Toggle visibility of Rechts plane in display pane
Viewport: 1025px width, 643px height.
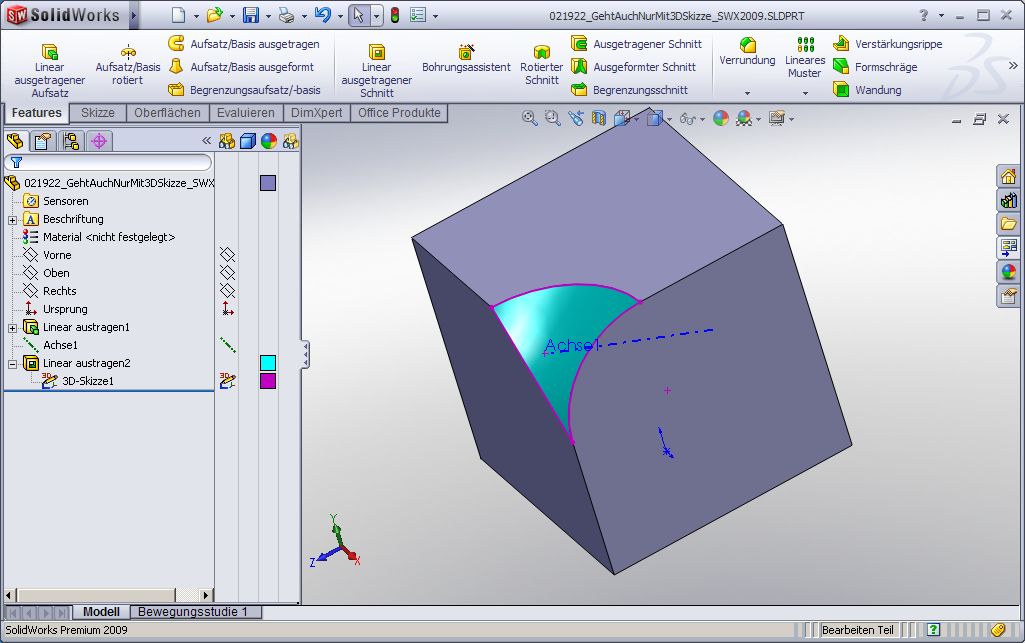227,291
